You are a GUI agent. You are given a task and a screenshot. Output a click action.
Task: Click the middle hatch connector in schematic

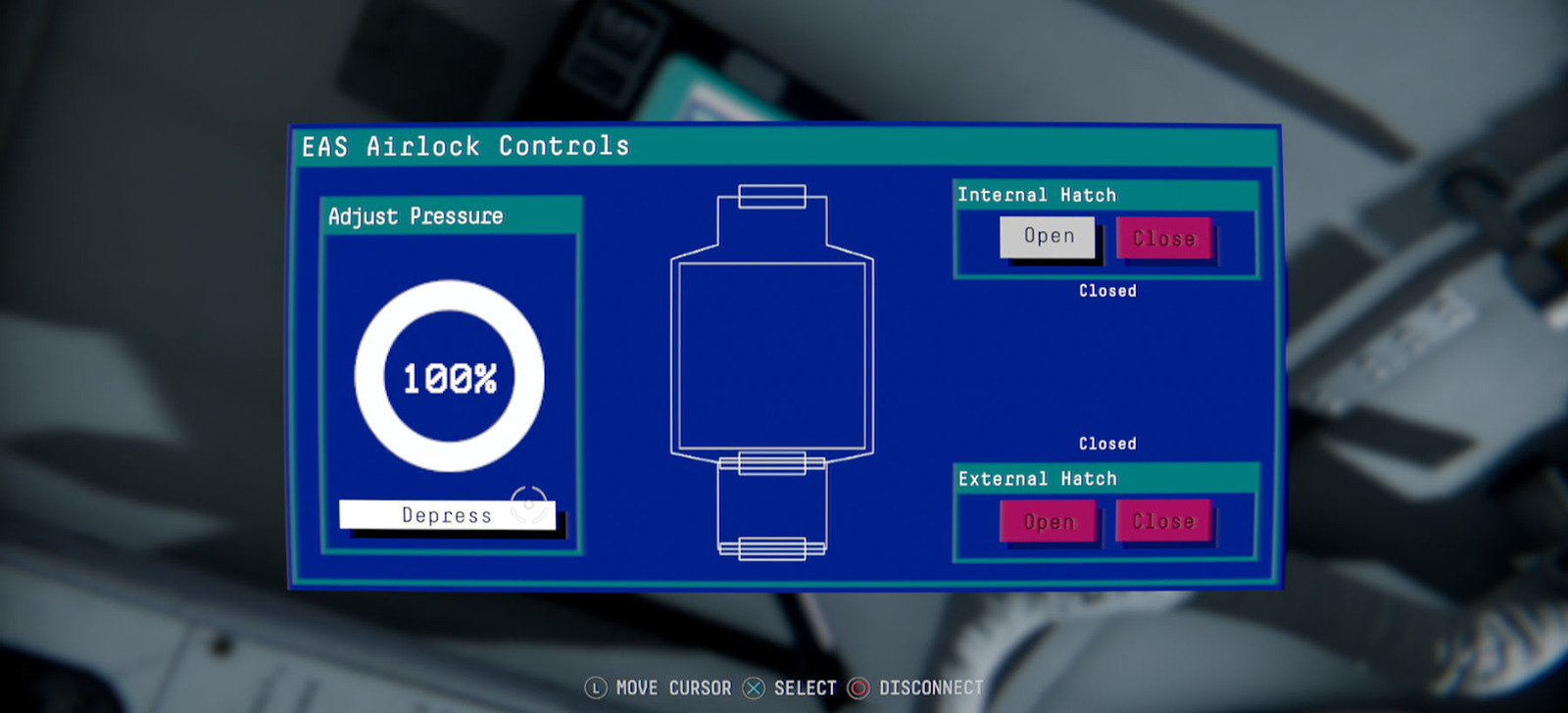[772, 462]
